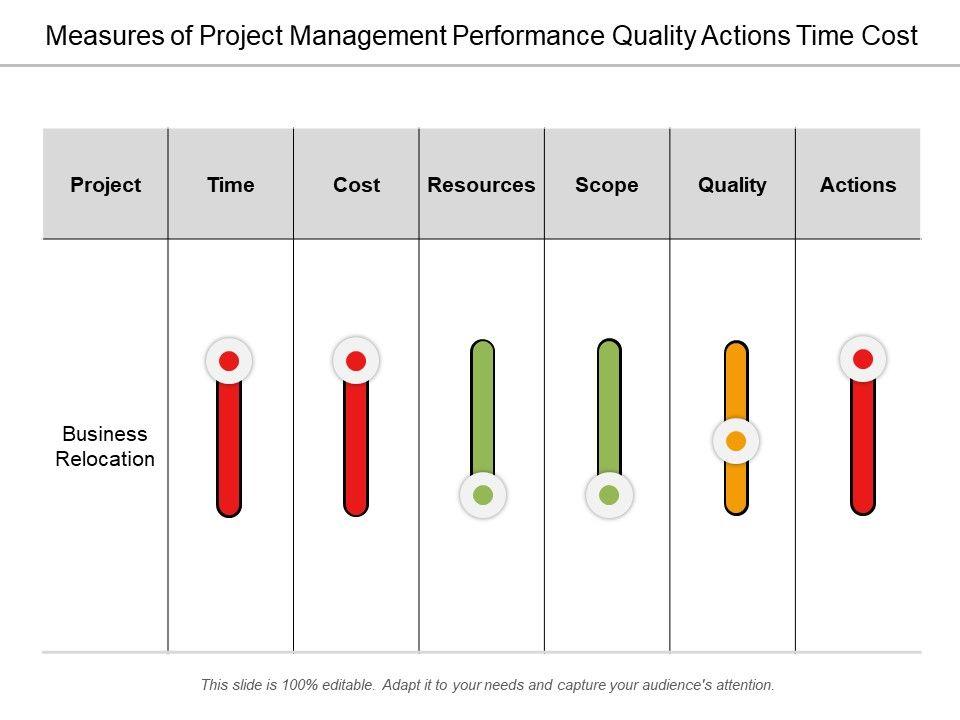The width and height of the screenshot is (960, 720).
Task: Select the Cost column header
Action: pos(357,185)
